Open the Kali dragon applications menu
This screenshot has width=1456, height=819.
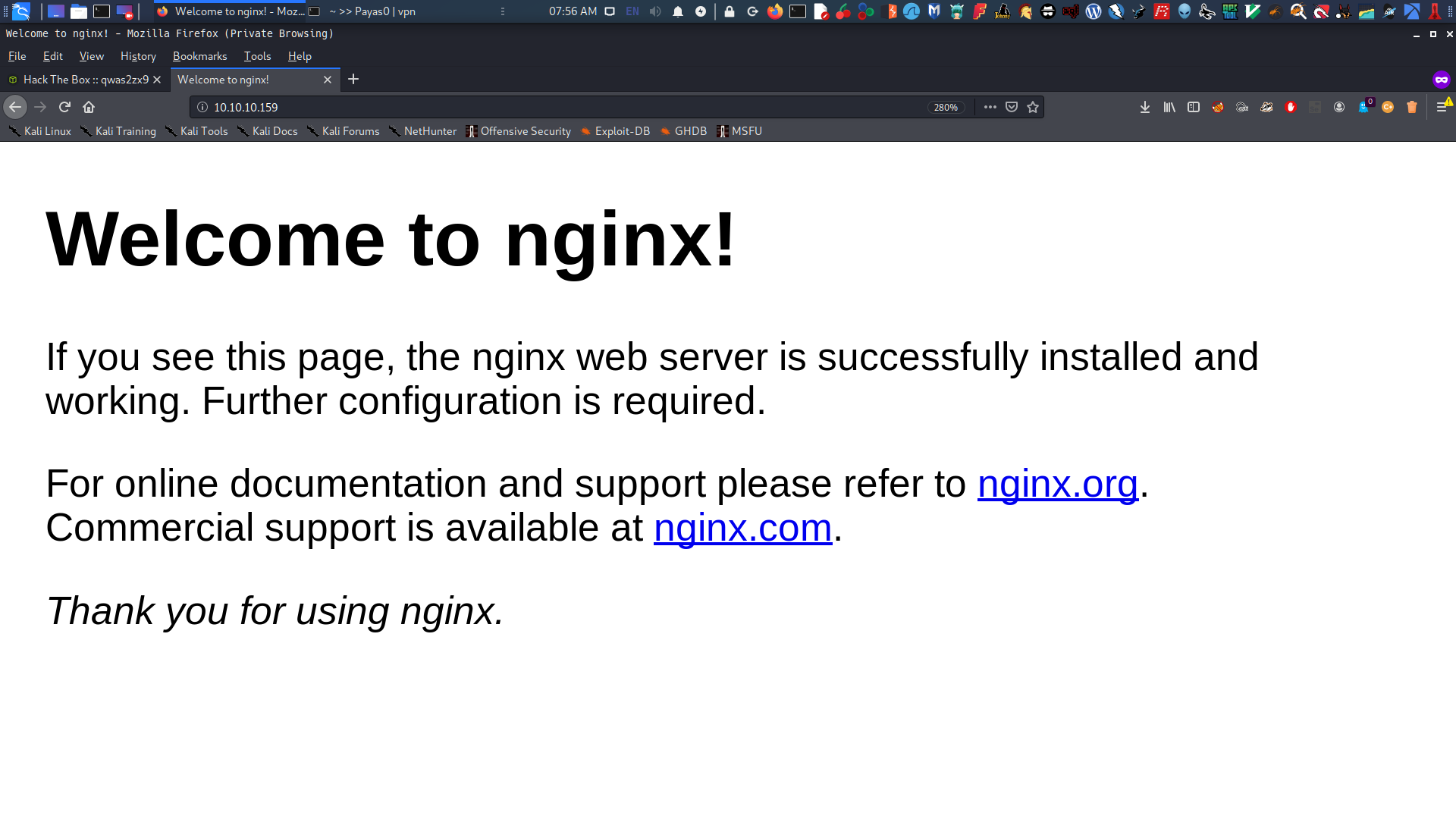point(21,11)
